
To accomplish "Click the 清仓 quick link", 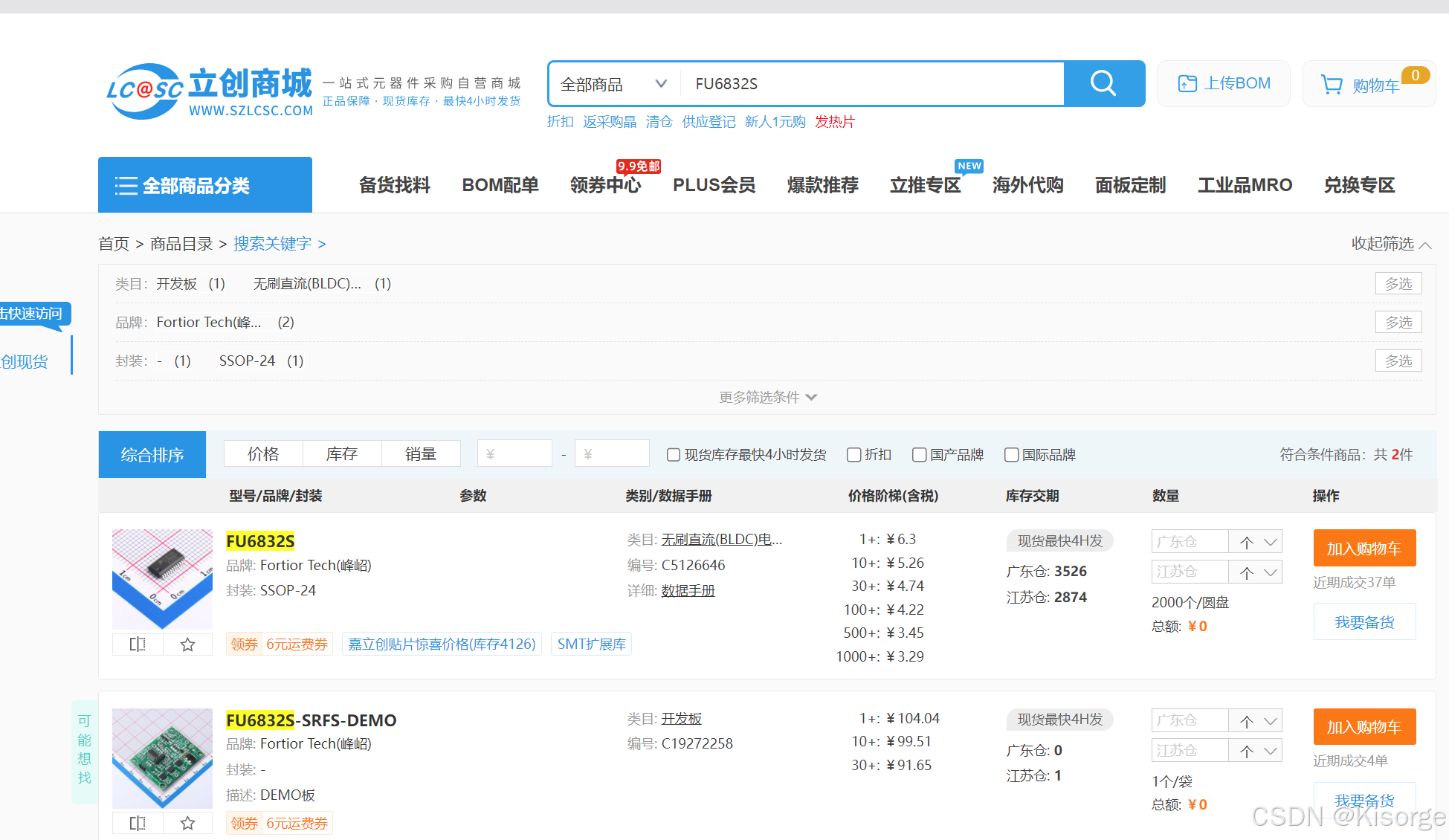I will click(659, 122).
